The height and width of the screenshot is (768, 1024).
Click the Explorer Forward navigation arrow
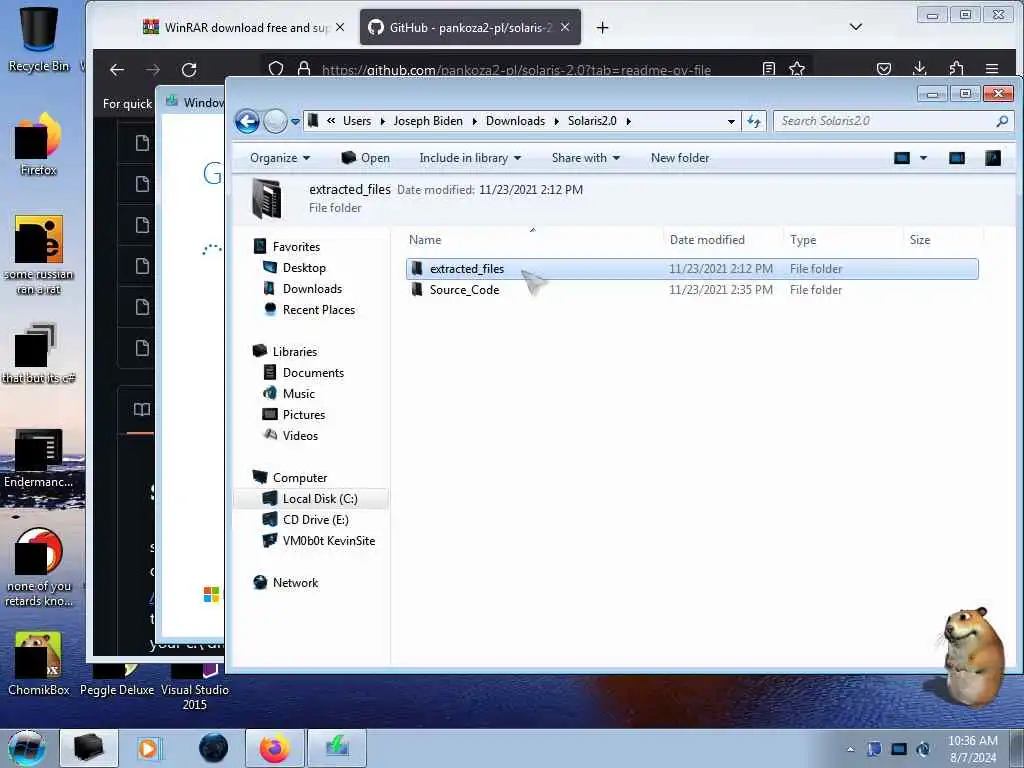276,121
